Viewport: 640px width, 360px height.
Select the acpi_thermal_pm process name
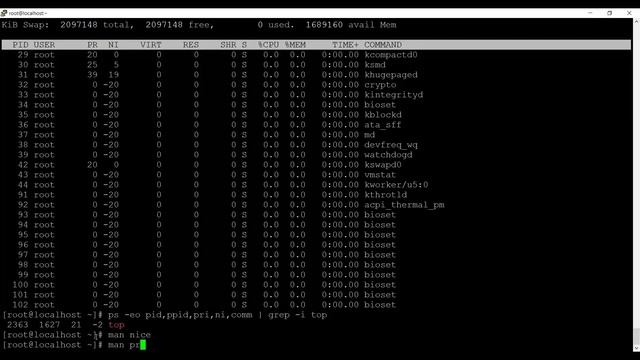click(404, 205)
